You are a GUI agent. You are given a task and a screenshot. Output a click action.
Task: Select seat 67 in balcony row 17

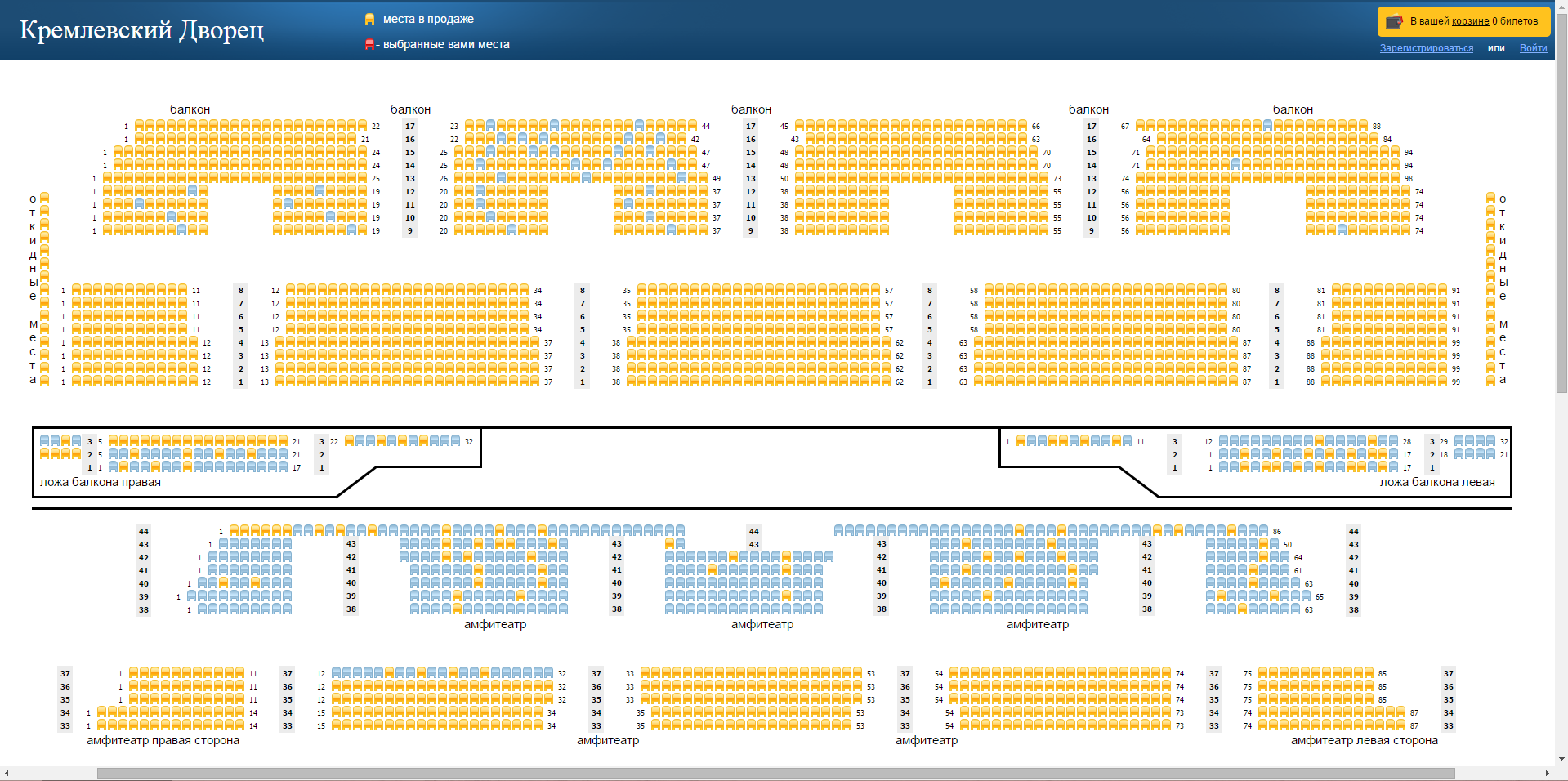(x=1141, y=126)
